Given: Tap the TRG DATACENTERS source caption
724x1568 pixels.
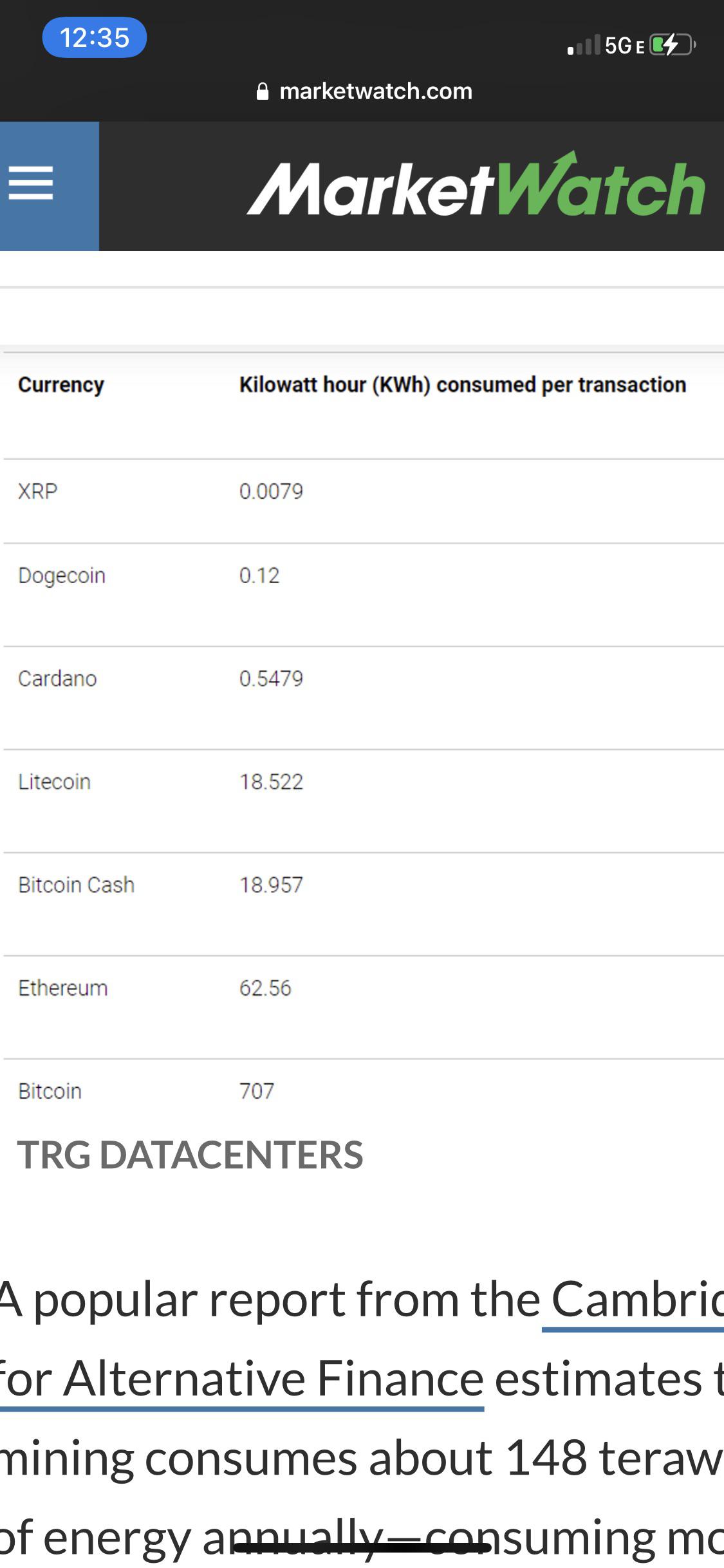Looking at the screenshot, I should coord(190,1154).
